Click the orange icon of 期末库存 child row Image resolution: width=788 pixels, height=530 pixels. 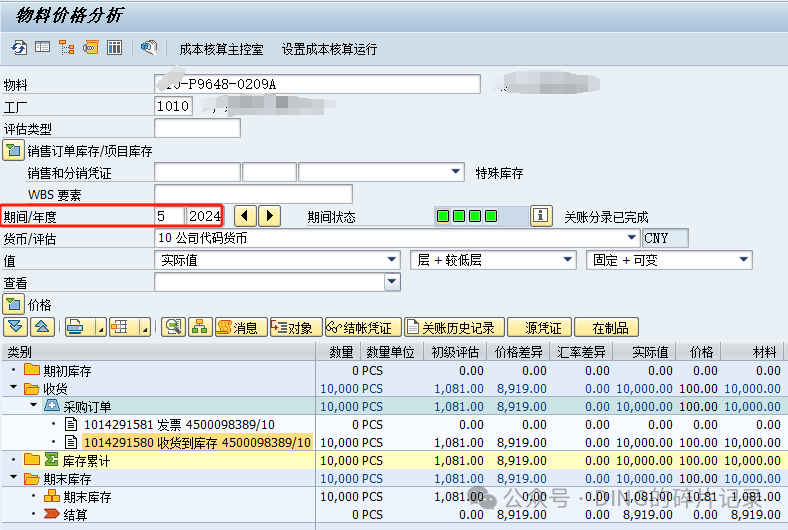[52, 496]
